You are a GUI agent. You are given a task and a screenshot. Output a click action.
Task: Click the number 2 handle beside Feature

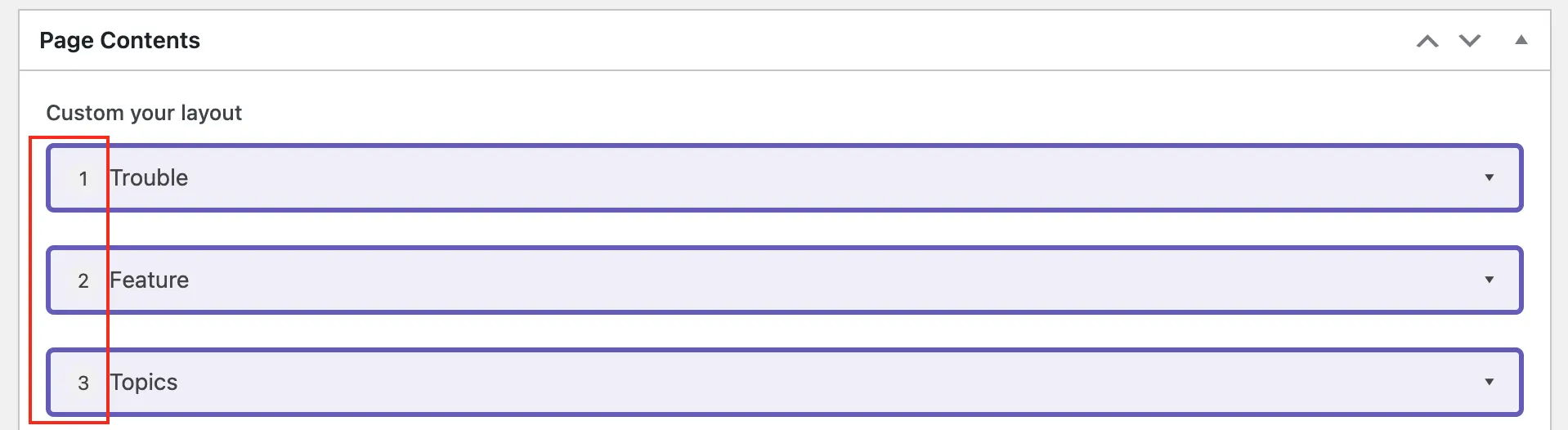click(x=83, y=280)
